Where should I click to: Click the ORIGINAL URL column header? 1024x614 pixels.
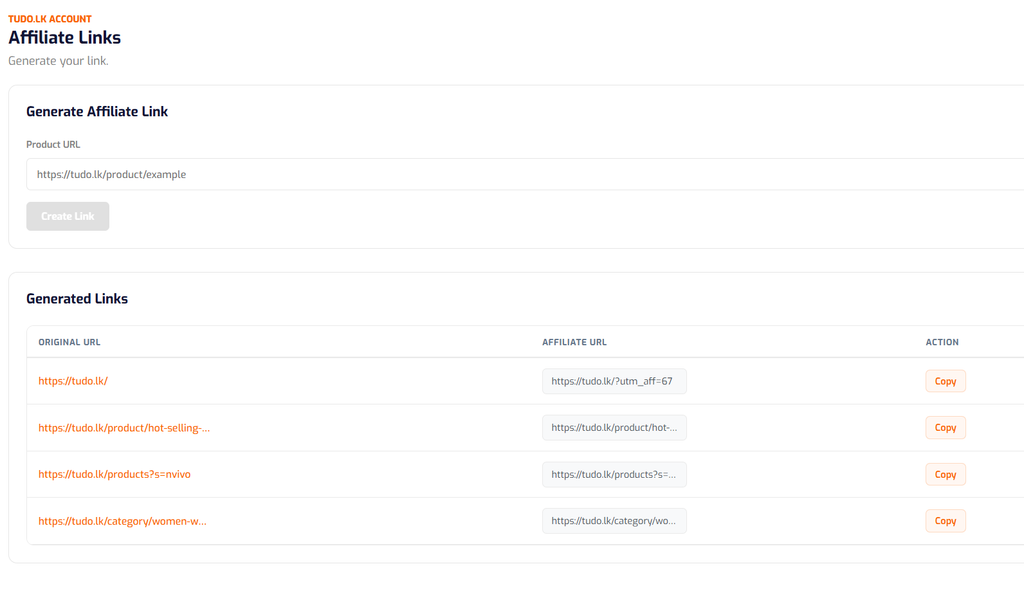(x=69, y=342)
